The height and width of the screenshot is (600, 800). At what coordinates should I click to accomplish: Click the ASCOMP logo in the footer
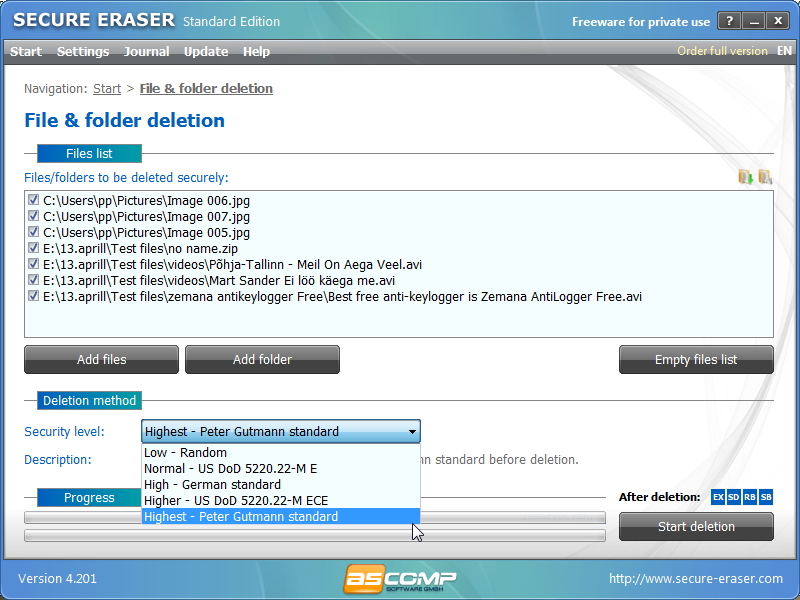[x=400, y=579]
